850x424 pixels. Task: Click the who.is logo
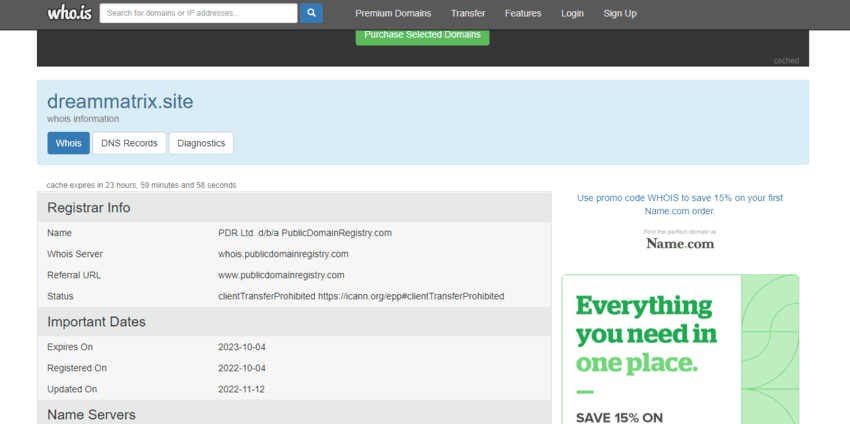point(69,13)
